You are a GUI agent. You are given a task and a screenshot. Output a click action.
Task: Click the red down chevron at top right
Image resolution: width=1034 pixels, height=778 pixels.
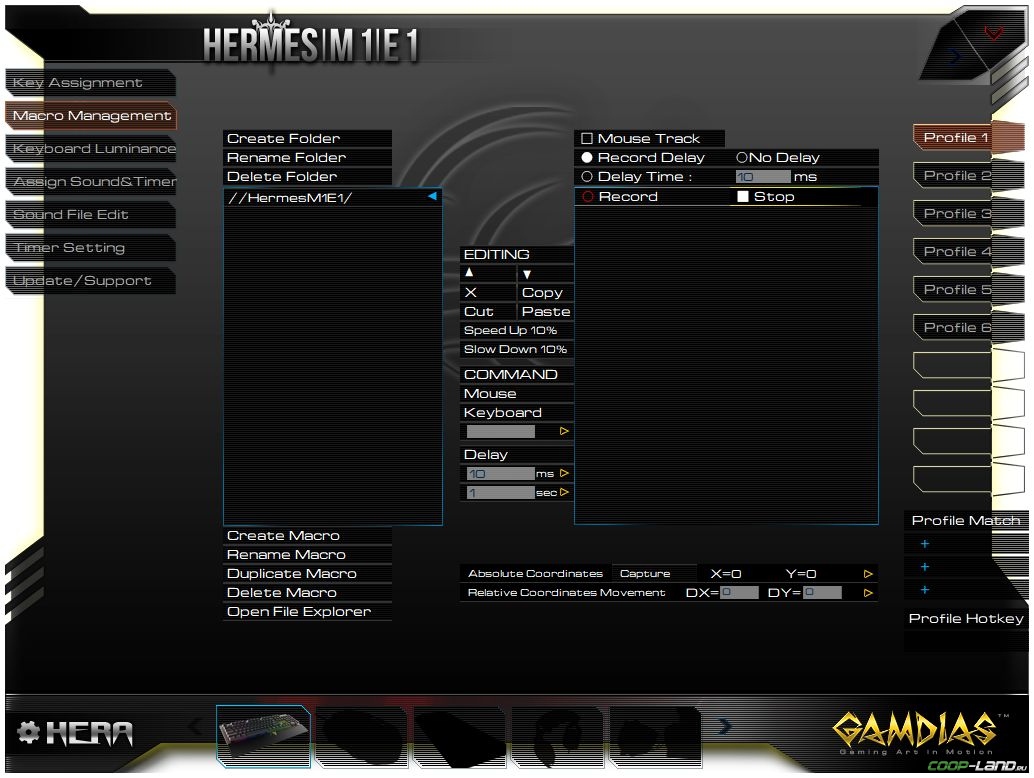point(993,33)
